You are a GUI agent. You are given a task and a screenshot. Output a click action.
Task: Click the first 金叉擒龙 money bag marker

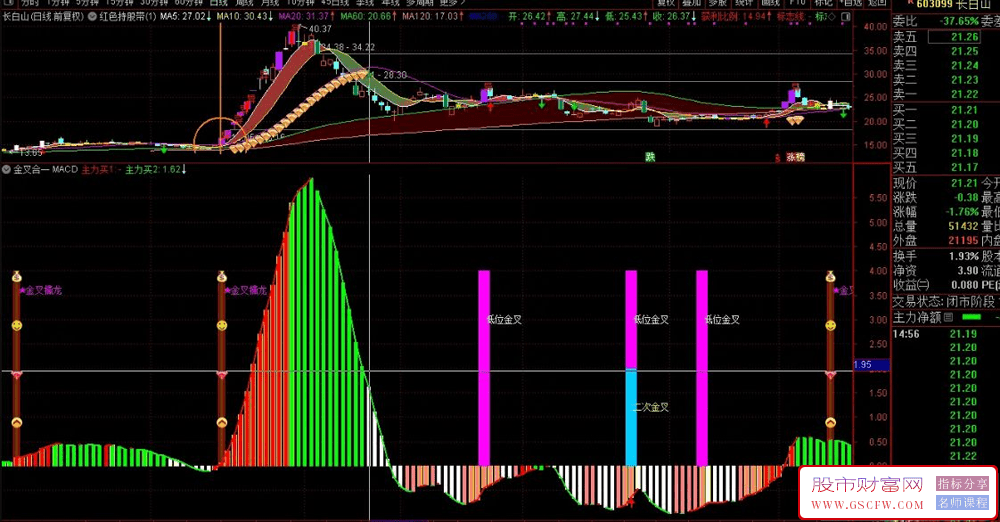(x=17, y=276)
